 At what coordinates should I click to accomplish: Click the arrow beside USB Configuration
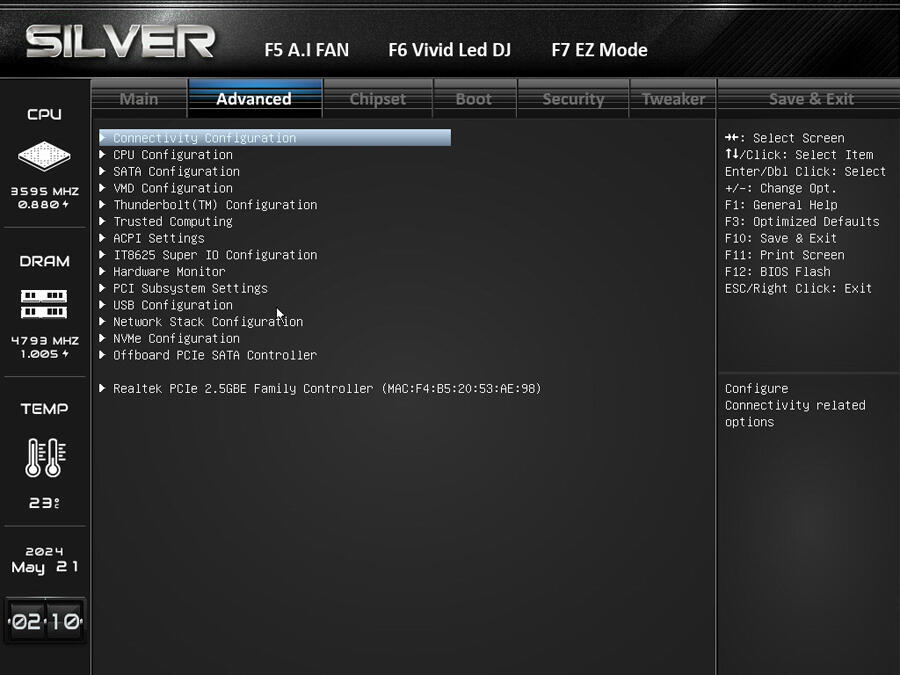pos(102,305)
